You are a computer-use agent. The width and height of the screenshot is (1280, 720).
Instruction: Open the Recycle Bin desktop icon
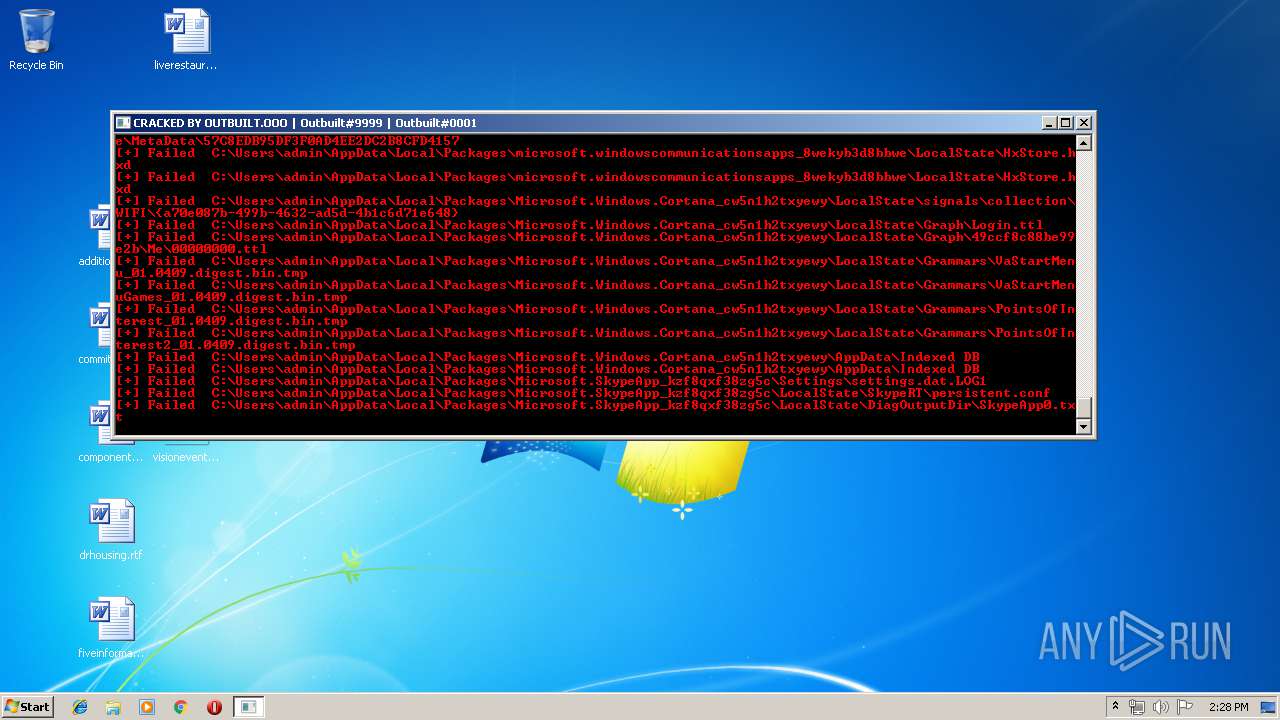[x=36, y=40]
